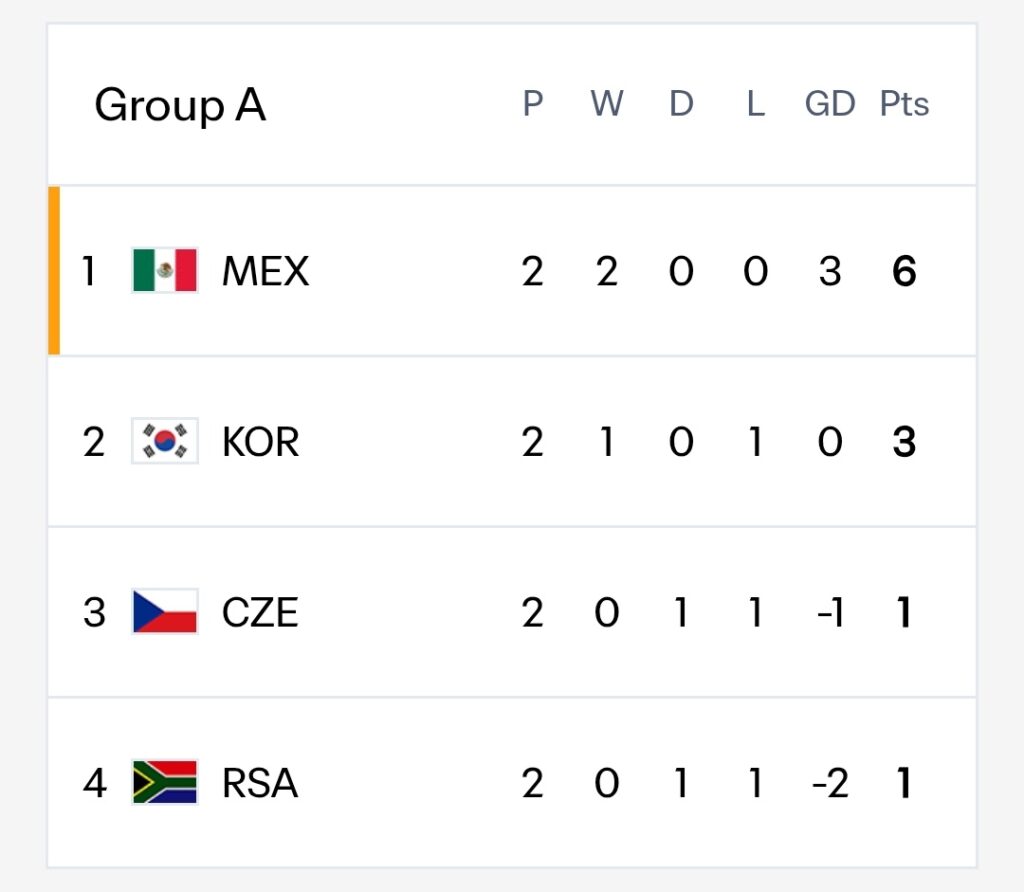The image size is (1024, 892).
Task: Click the Group A heading
Action: pos(180,105)
